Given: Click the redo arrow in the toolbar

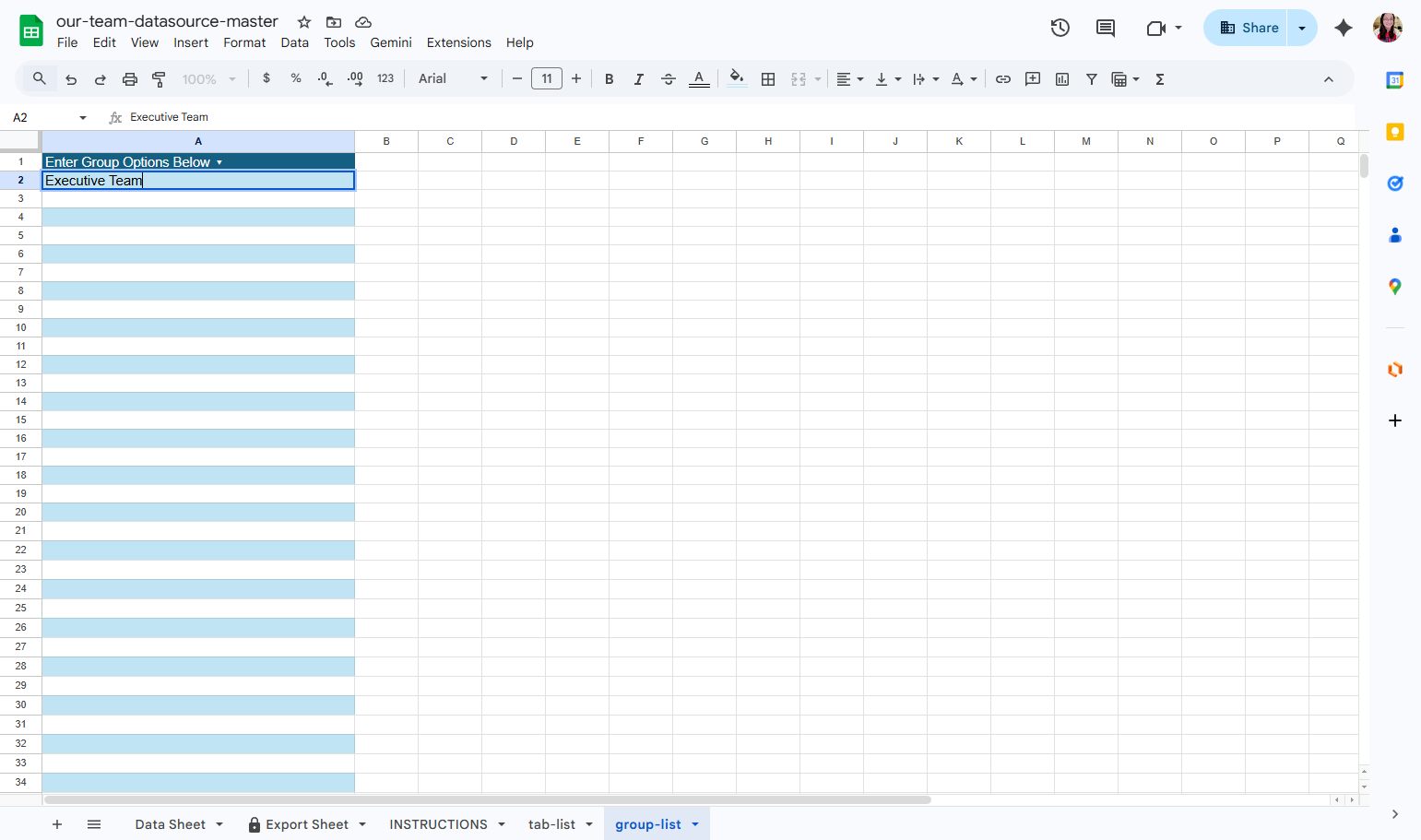Looking at the screenshot, I should click(x=101, y=79).
